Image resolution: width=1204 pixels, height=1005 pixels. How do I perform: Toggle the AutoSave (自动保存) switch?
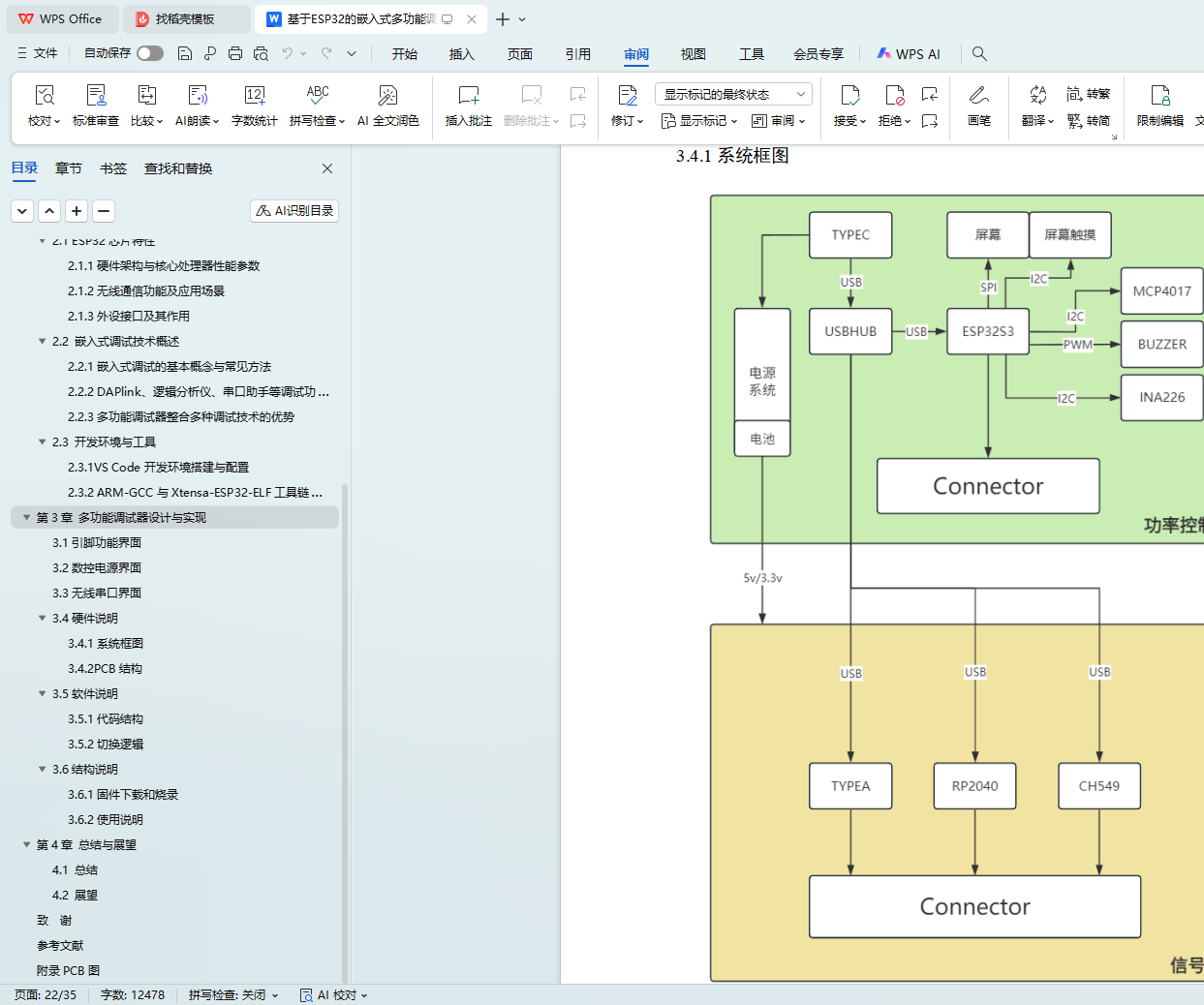click(x=150, y=53)
